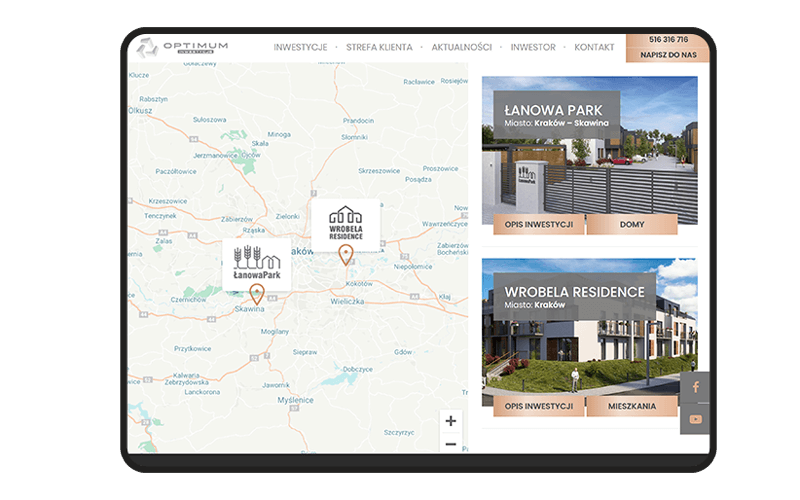Click Olkusz label on the map

point(140,111)
